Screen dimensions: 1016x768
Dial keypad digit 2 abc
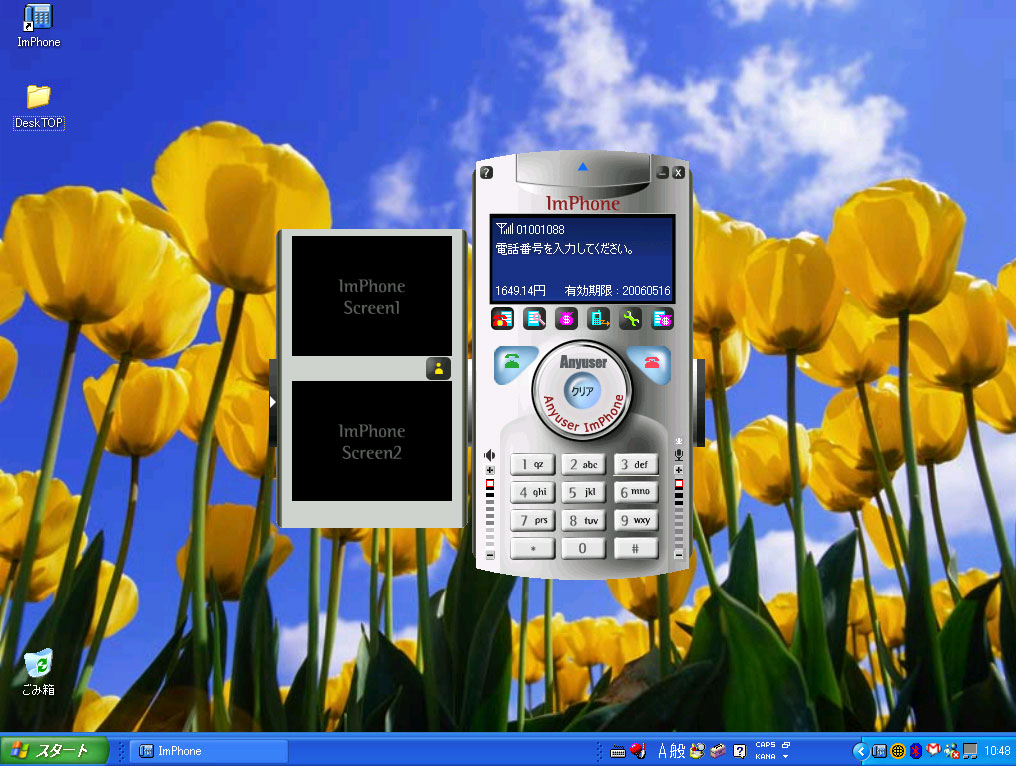(584, 464)
